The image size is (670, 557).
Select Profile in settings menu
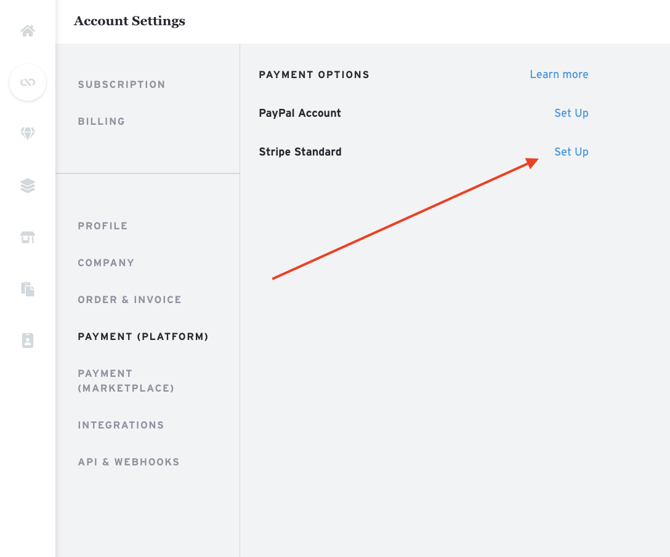pyautogui.click(x=103, y=226)
